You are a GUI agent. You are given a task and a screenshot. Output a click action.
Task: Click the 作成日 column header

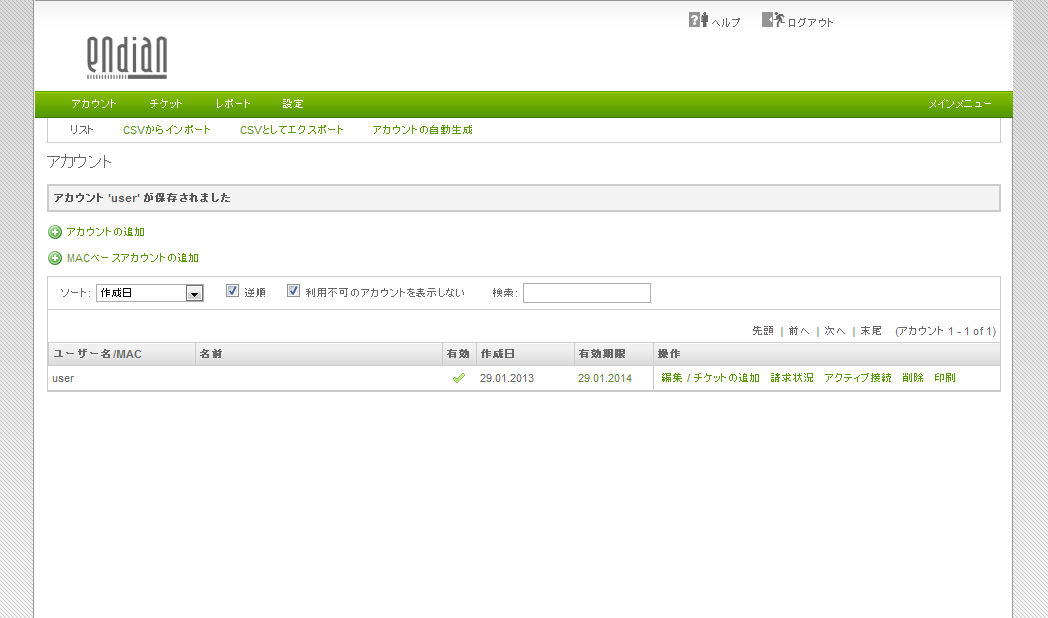[525, 354]
